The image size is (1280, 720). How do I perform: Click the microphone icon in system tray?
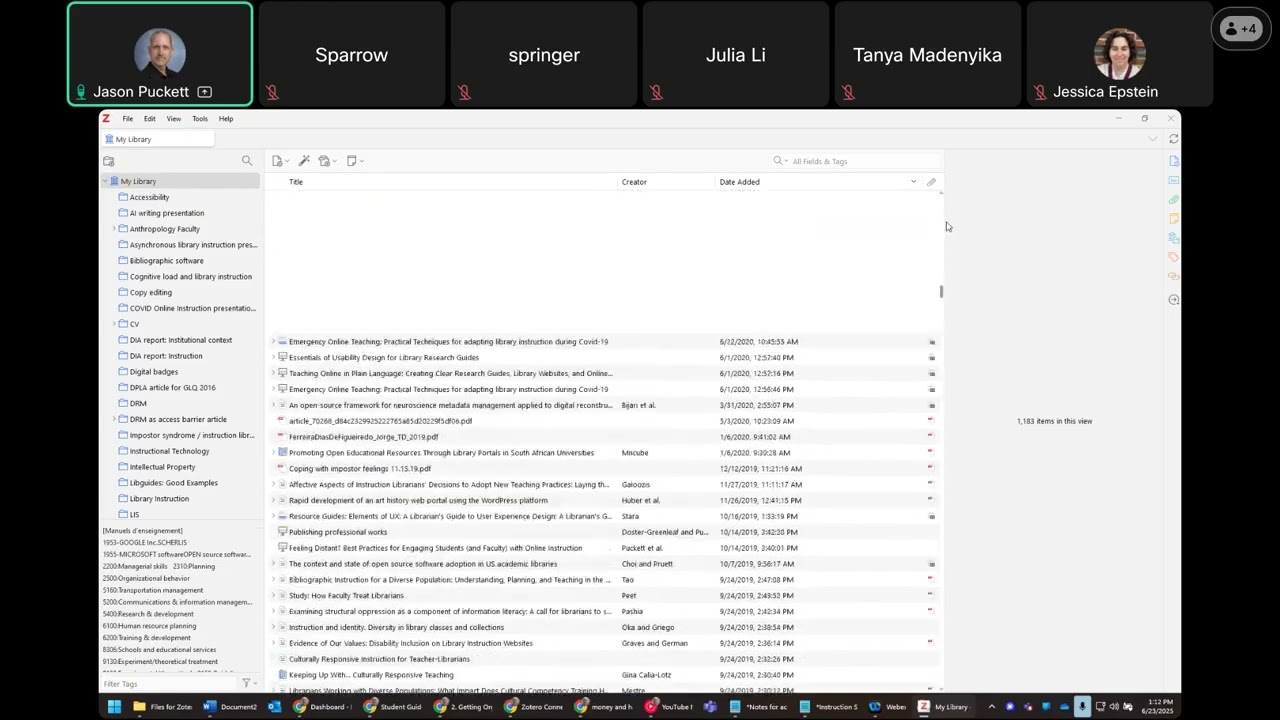pyautogui.click(x=1081, y=707)
